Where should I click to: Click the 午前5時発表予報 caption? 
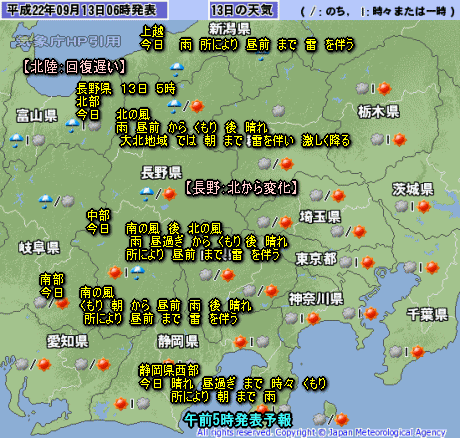(x=238, y=420)
